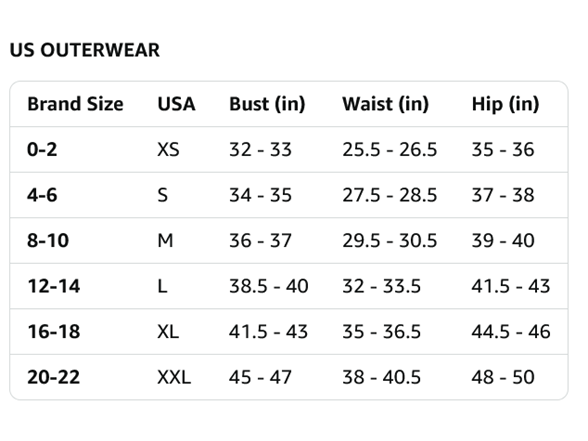Viewport: 588px width, 441px height.
Task: Click the 38.5 - 40 bust value
Action: (269, 286)
